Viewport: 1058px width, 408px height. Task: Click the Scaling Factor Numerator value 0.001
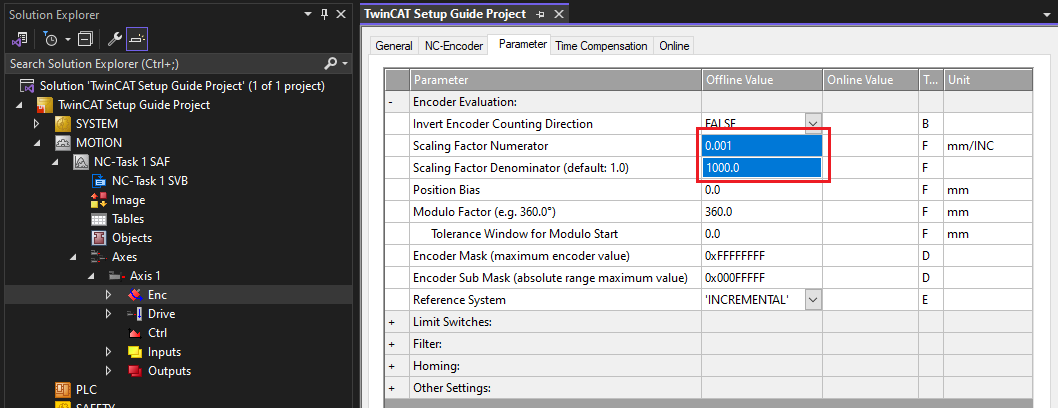click(762, 146)
